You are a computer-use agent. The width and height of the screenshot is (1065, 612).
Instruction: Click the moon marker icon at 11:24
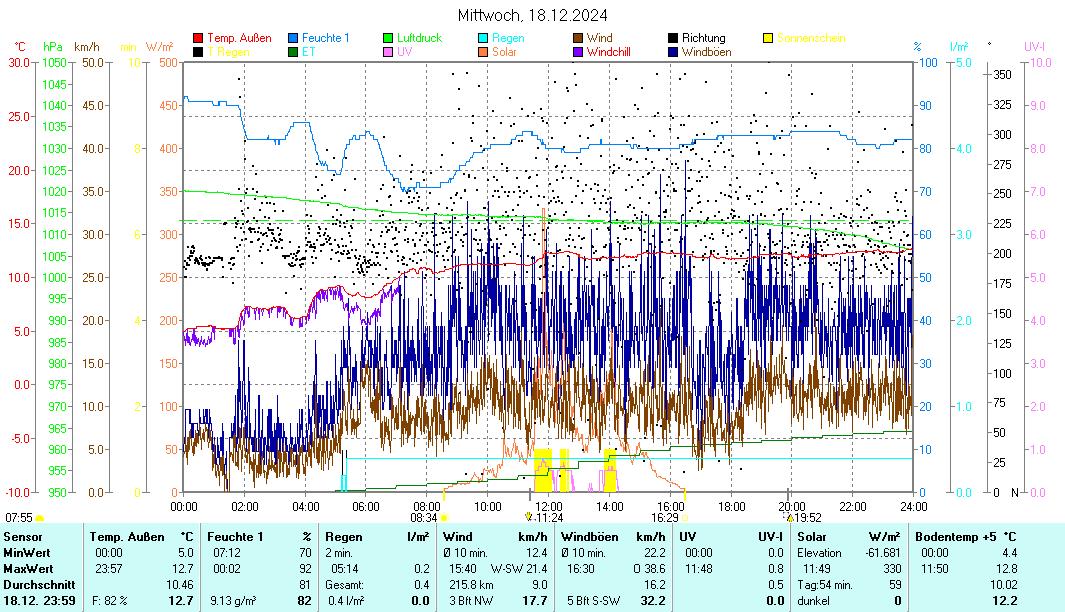tap(529, 517)
